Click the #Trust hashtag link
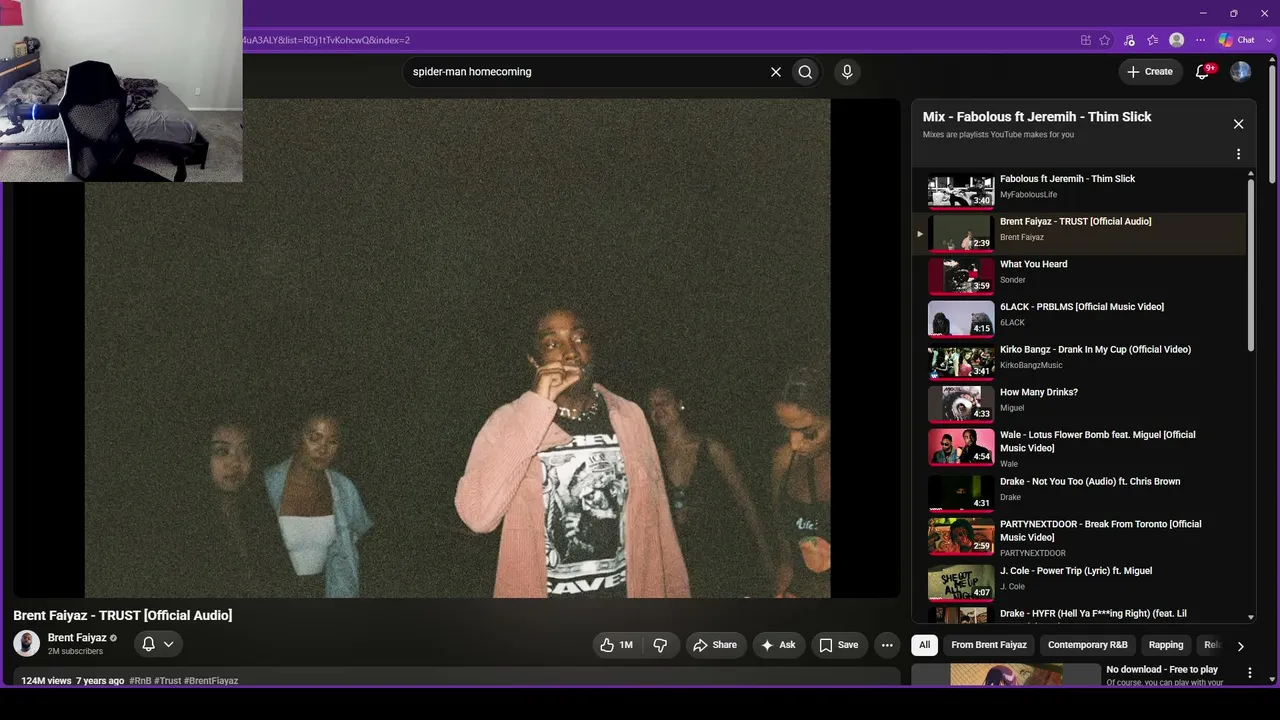1280x720 pixels. tap(168, 681)
